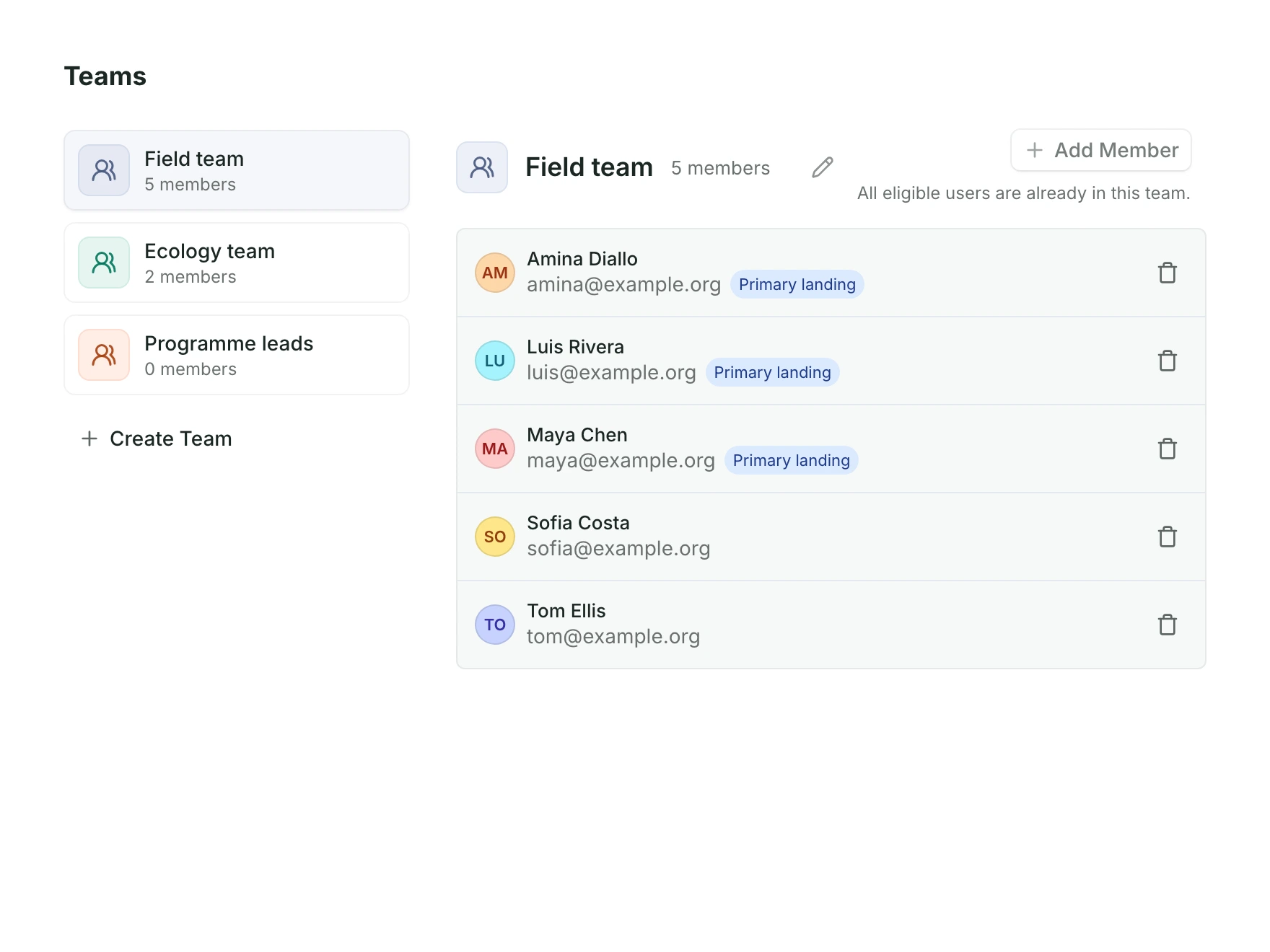The image size is (1270, 952).
Task: Click the Field team header group icon
Action: pos(482,167)
